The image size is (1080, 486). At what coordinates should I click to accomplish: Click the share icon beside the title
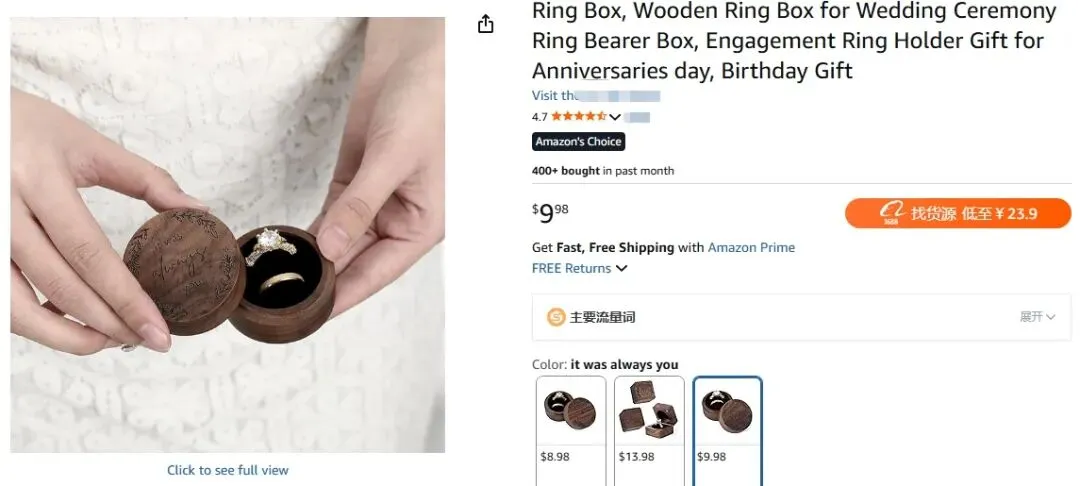[486, 24]
